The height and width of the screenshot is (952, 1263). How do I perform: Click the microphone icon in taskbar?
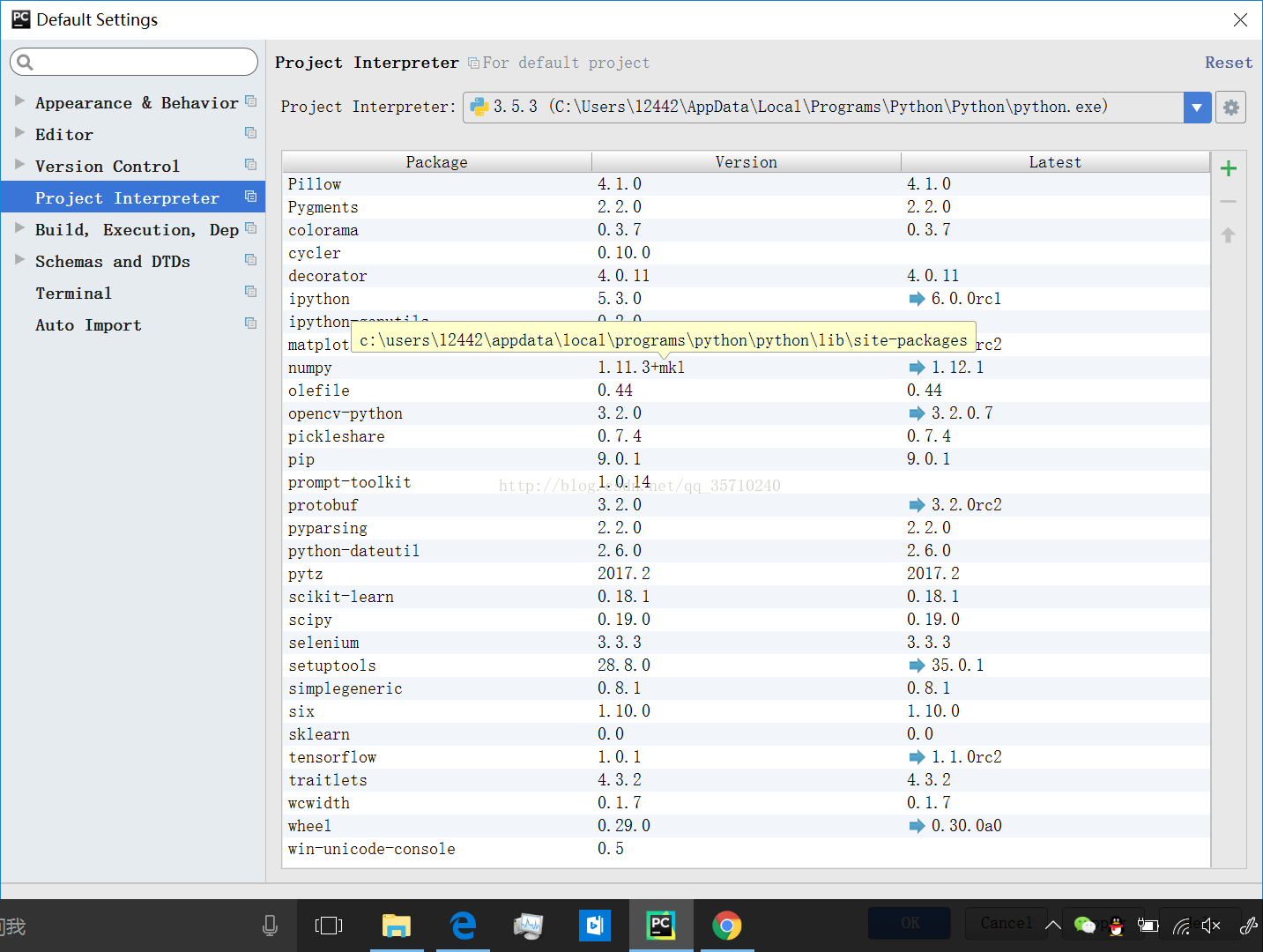[271, 926]
